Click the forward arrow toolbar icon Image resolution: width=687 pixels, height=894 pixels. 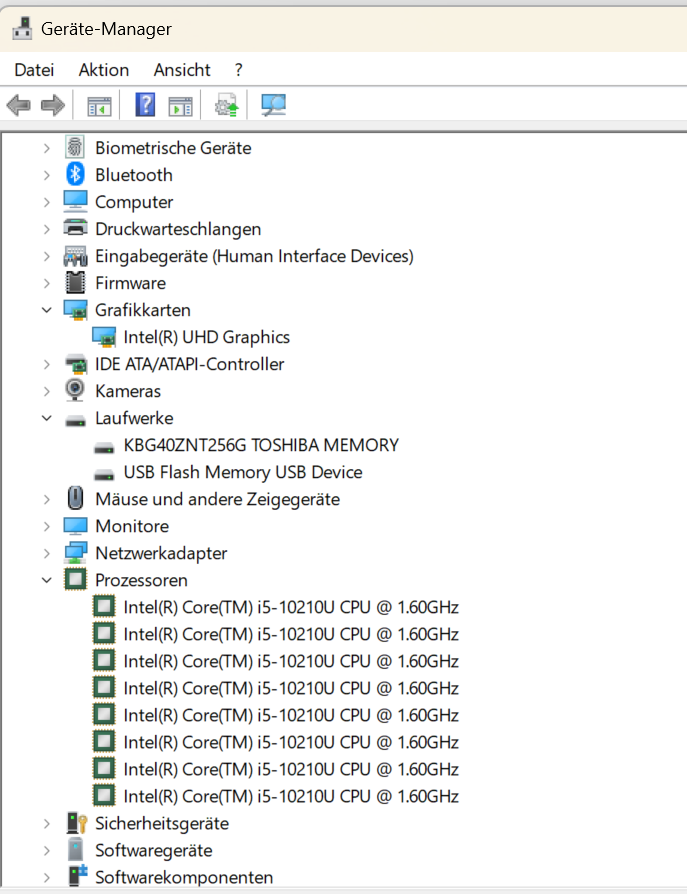[x=53, y=105]
